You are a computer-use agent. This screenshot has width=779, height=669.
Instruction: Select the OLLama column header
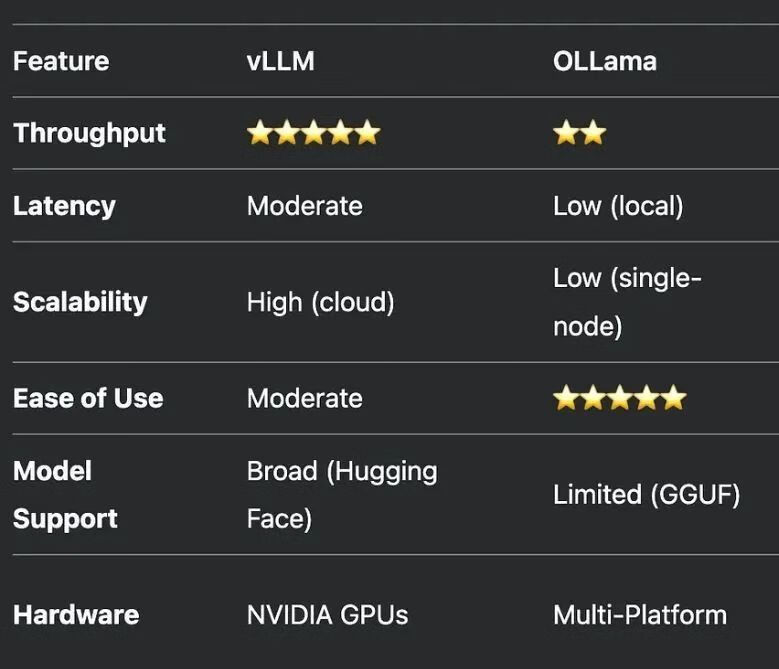click(605, 61)
